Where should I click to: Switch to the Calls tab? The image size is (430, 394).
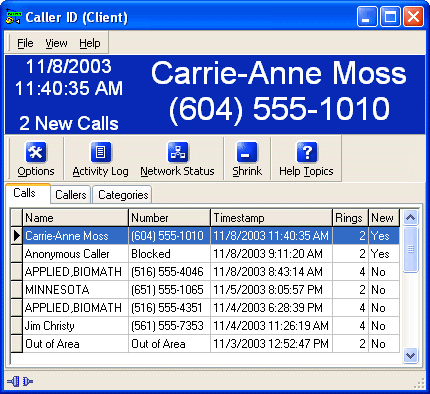(x=28, y=193)
